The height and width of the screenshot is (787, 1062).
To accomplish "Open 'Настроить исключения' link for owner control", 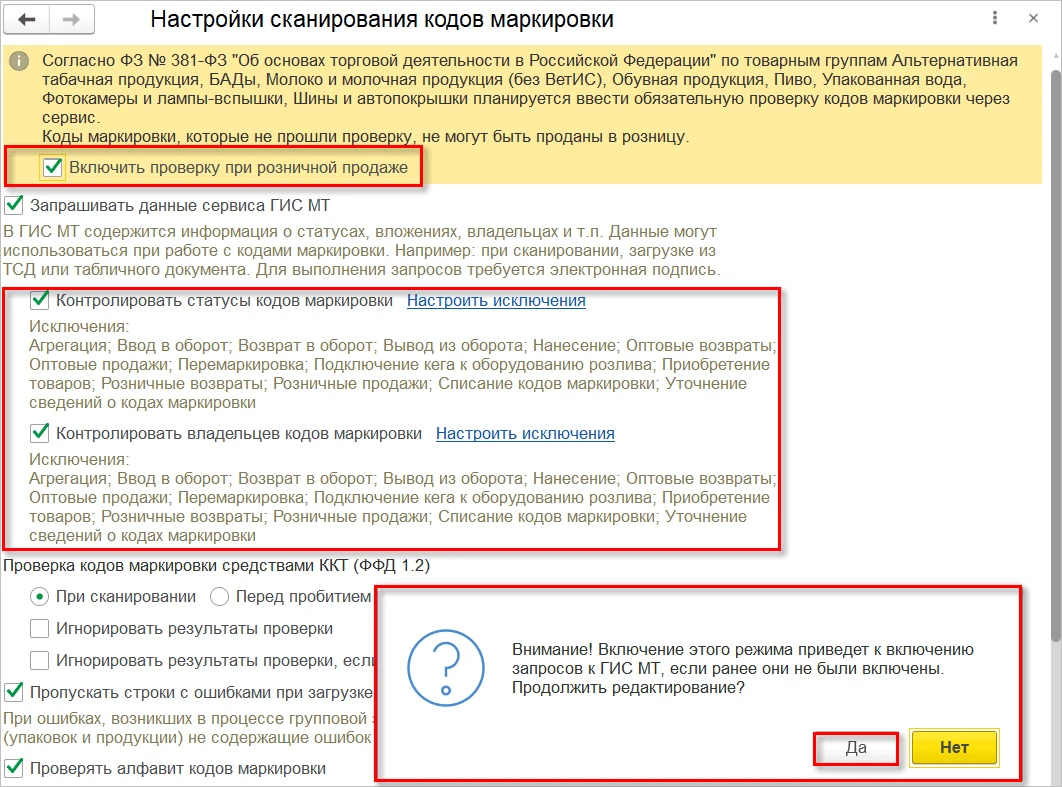I will (525, 433).
